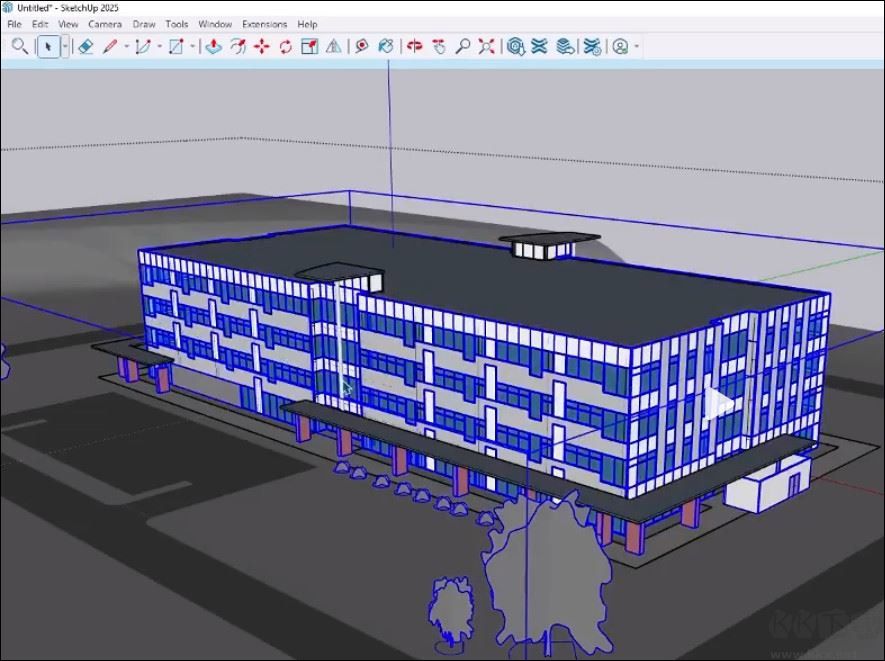Open the Search tool magnifier icon
The height and width of the screenshot is (661, 885).
click(19, 46)
